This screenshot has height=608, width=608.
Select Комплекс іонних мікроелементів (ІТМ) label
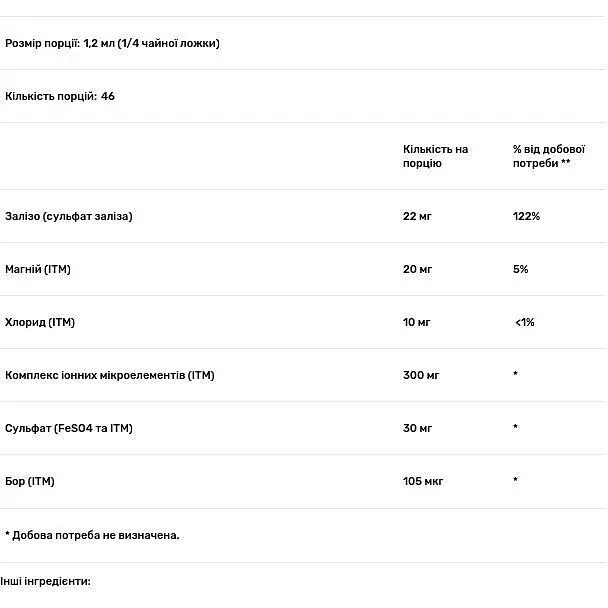click(110, 375)
